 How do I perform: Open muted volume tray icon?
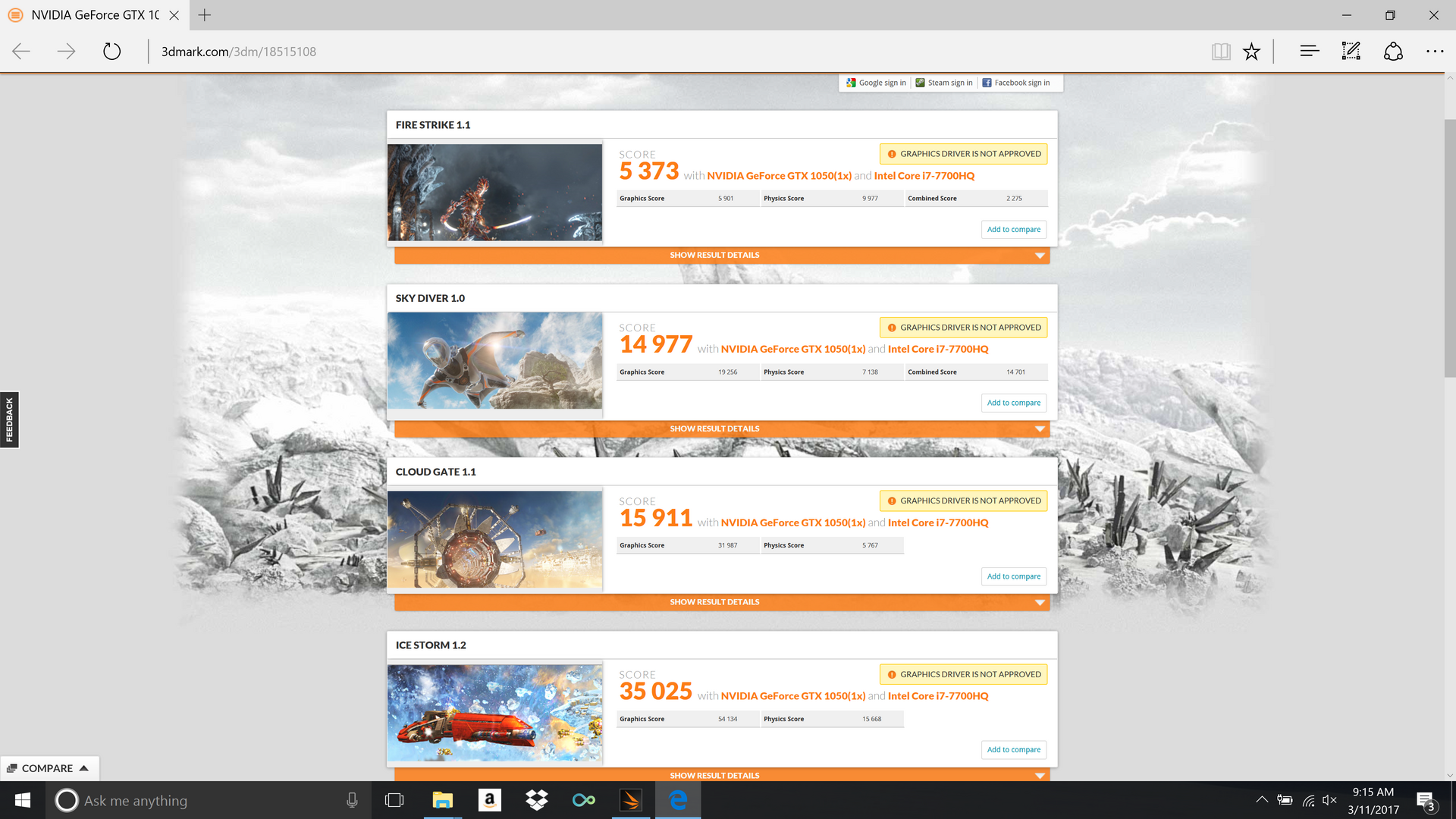[1329, 800]
